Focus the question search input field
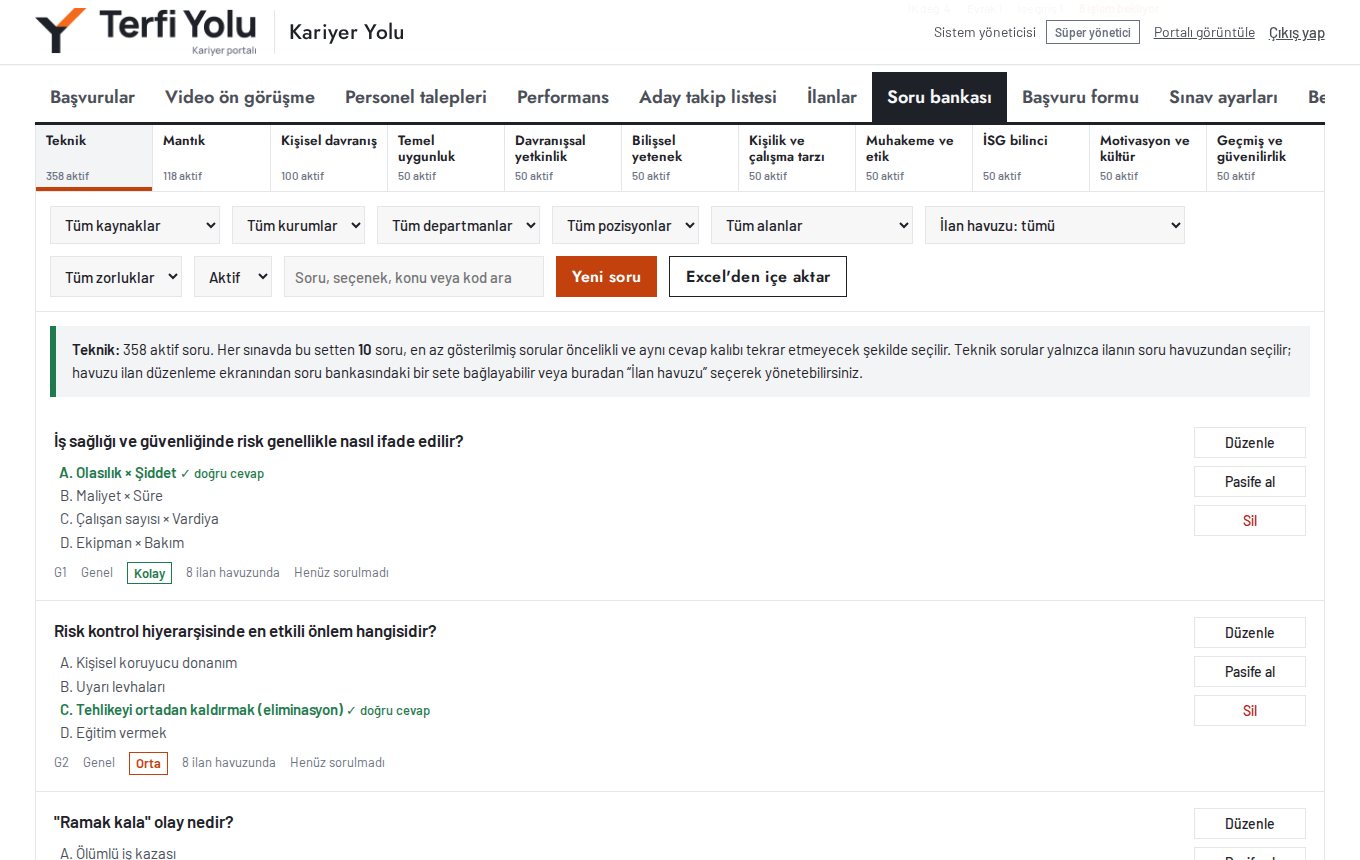Viewport: 1360px width, 860px height. (414, 277)
